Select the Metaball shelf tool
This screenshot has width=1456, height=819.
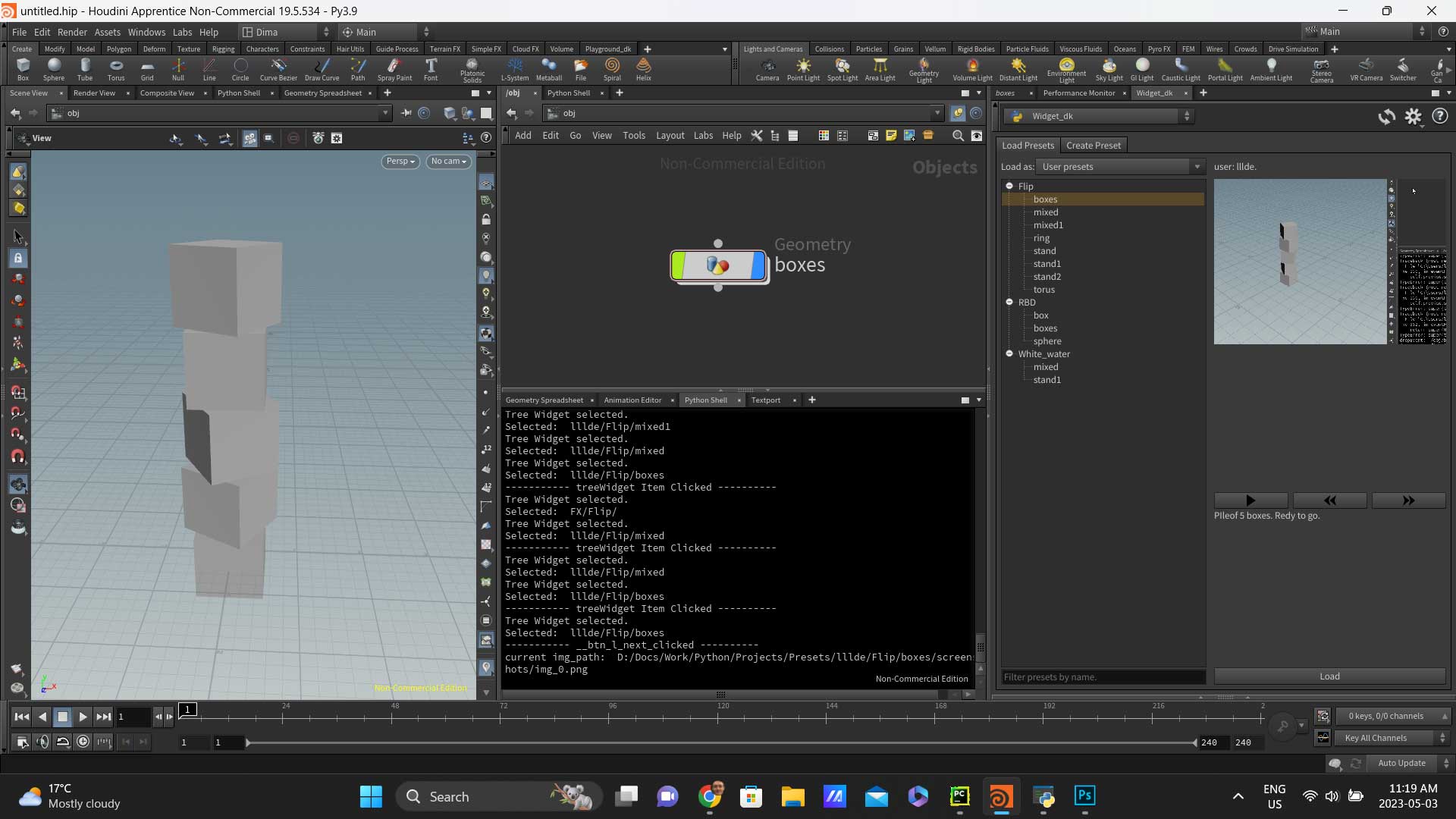pyautogui.click(x=548, y=69)
